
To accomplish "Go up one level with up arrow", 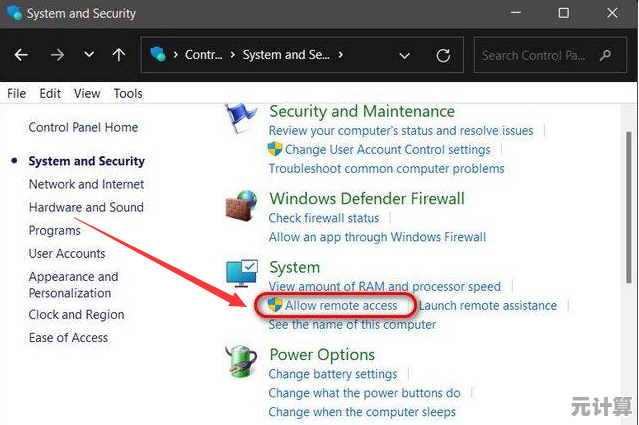I will 118,55.
